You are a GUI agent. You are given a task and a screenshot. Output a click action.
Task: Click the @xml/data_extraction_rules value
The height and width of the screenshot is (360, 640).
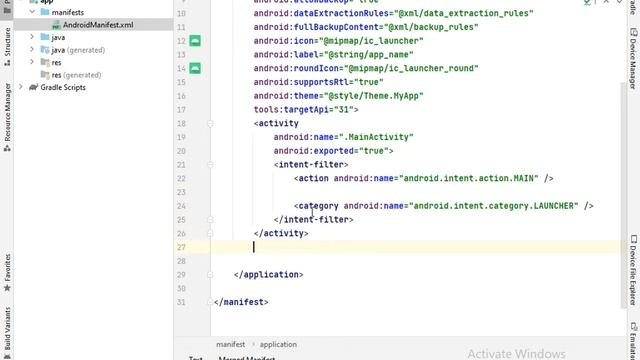point(464,13)
